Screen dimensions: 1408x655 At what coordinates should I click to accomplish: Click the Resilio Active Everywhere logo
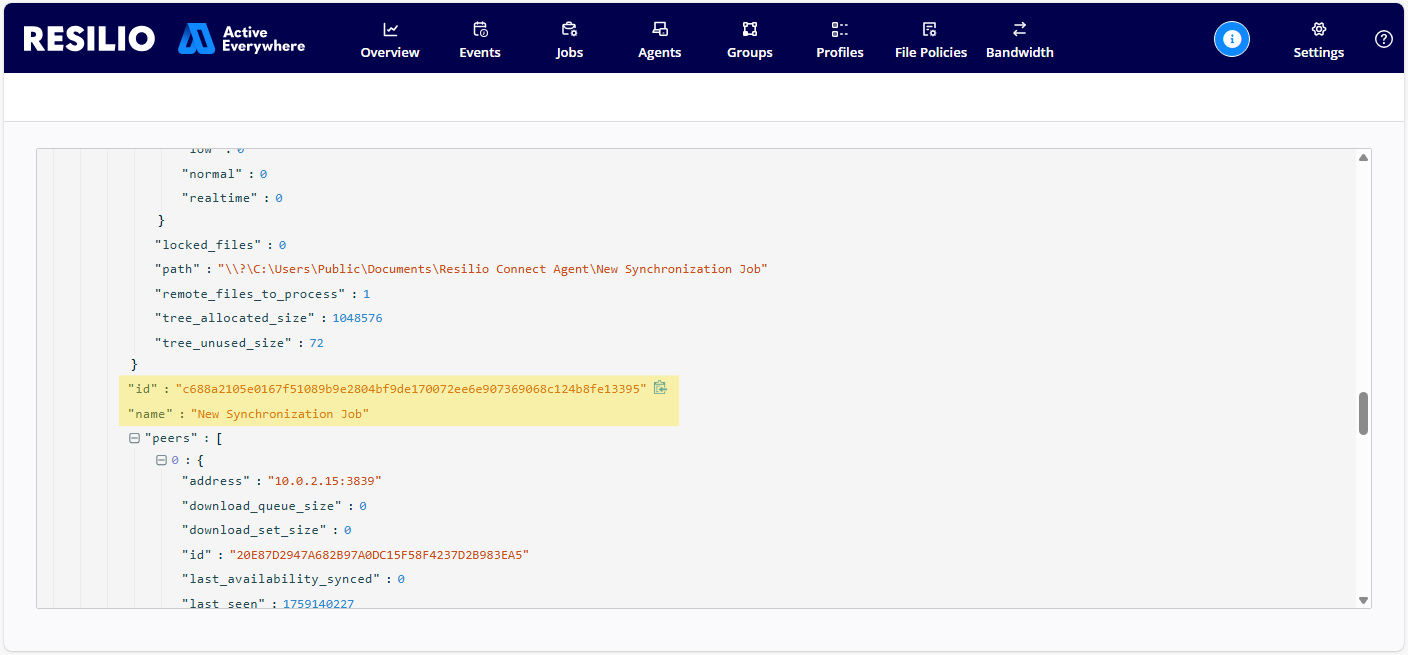pyautogui.click(x=164, y=39)
